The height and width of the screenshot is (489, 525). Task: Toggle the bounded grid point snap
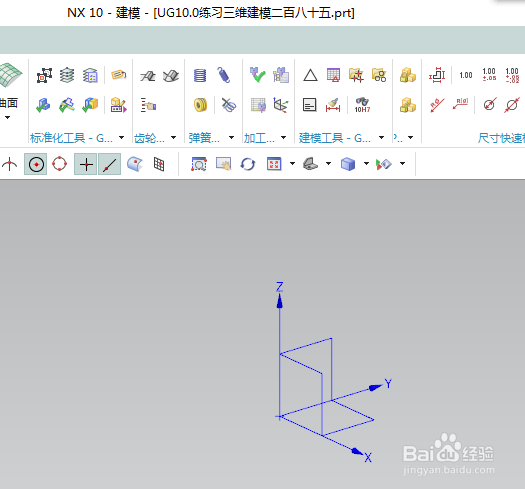[159, 164]
